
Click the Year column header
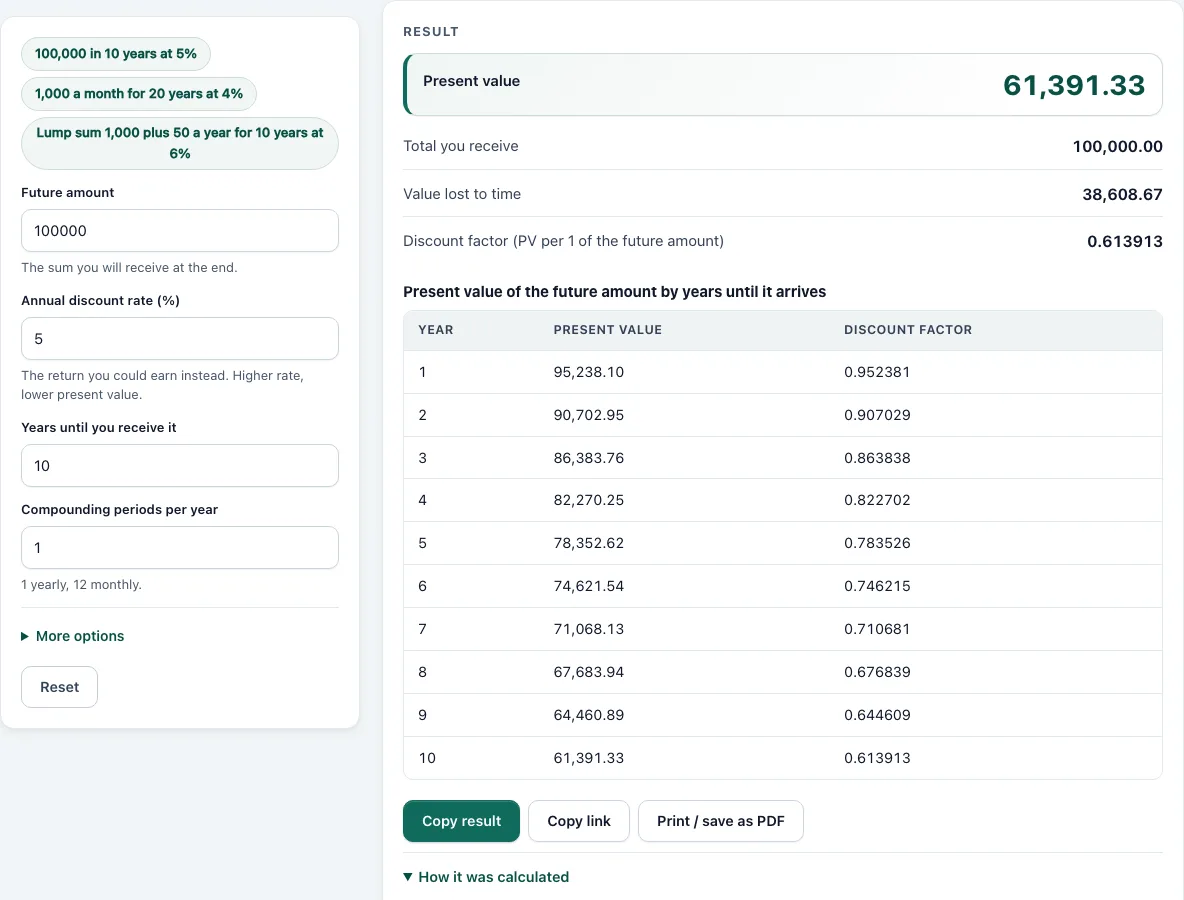[x=436, y=330]
